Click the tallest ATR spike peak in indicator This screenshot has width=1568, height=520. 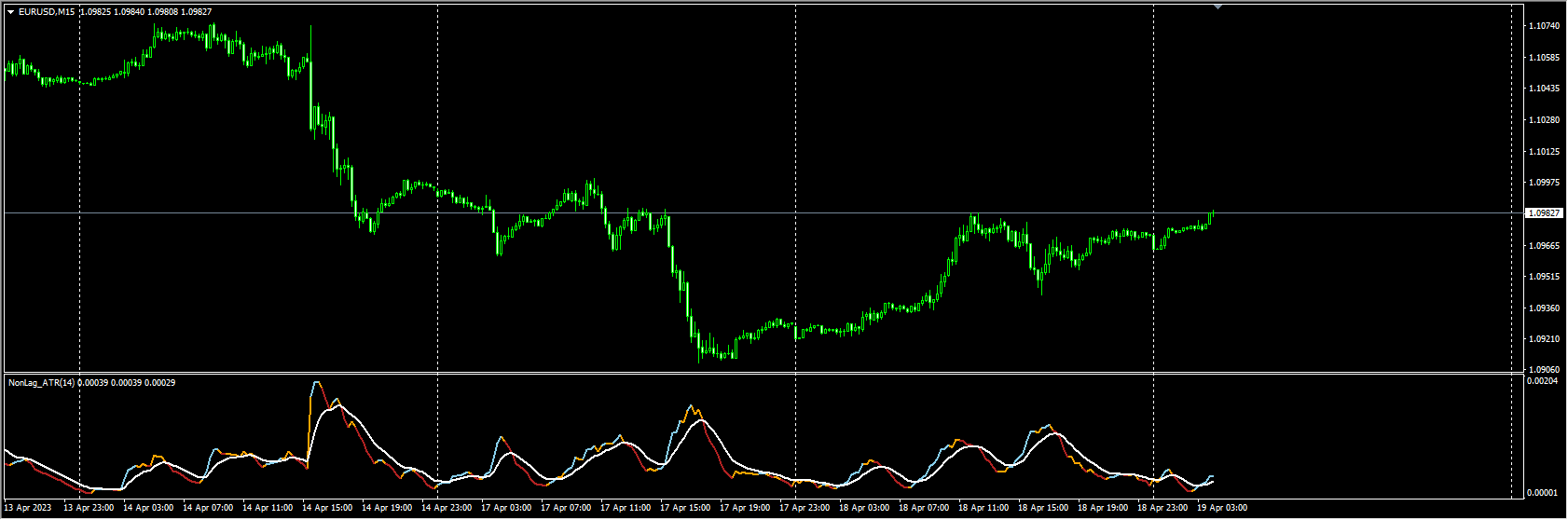point(316,383)
